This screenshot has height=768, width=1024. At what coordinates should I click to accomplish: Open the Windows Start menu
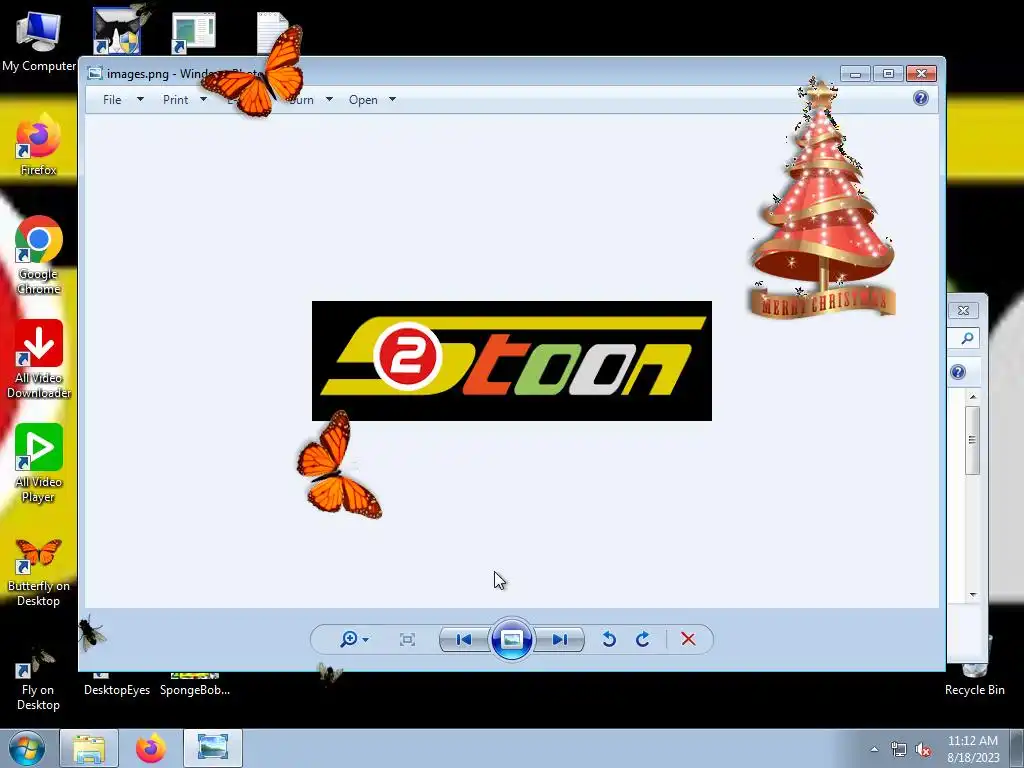tap(27, 748)
